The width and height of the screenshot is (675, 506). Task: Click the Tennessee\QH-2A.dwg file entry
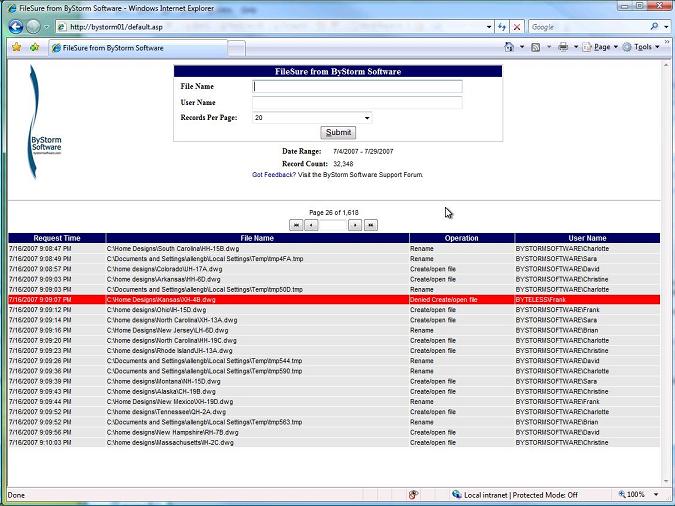(166, 412)
